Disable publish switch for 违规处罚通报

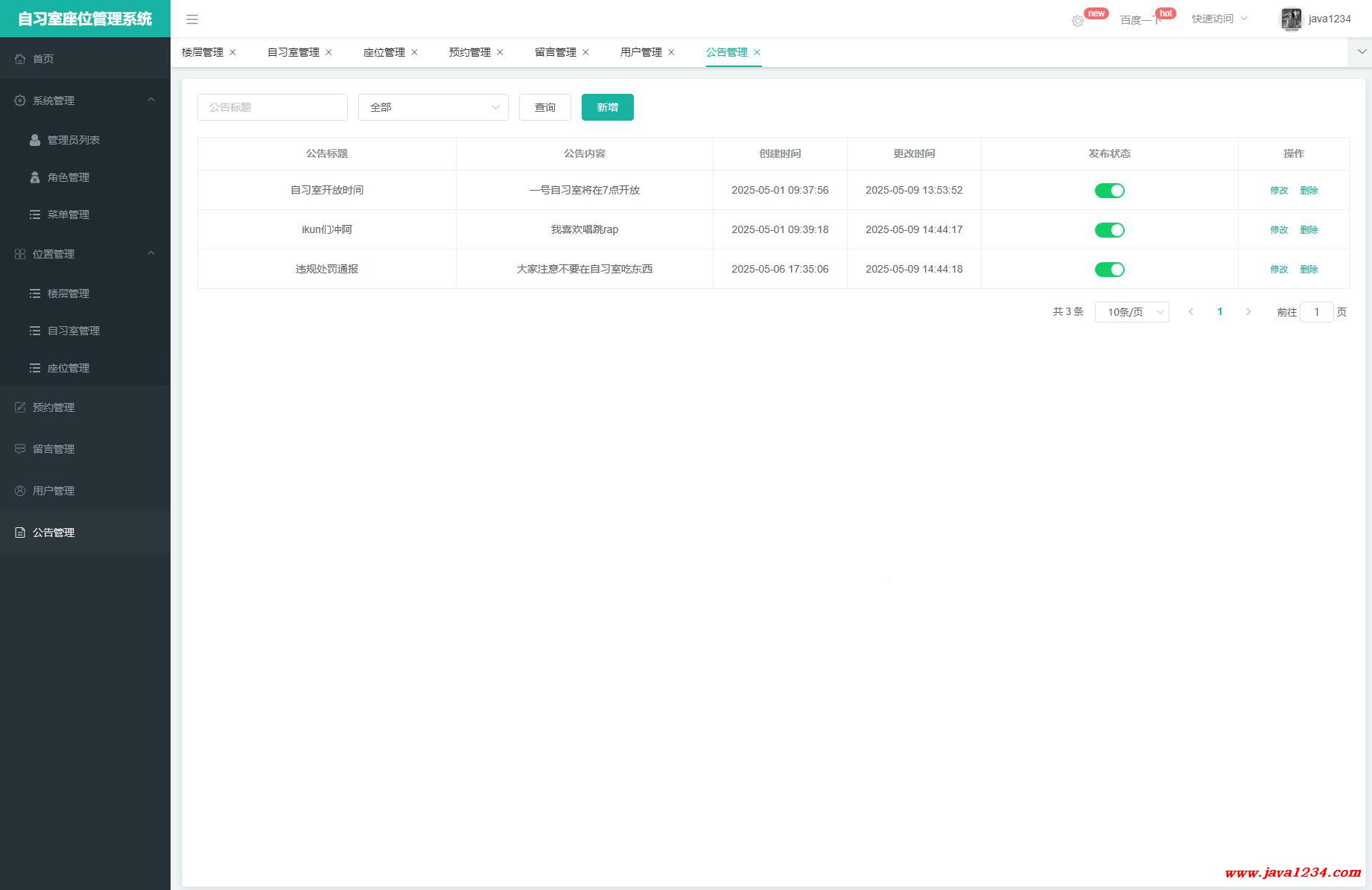(1109, 270)
